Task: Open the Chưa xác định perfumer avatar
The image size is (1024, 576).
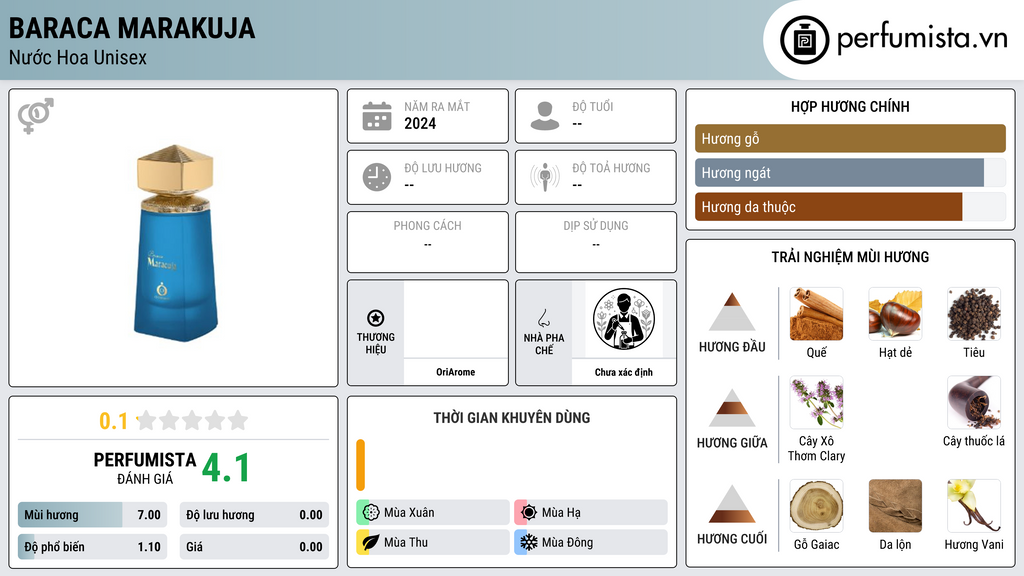Action: click(624, 319)
